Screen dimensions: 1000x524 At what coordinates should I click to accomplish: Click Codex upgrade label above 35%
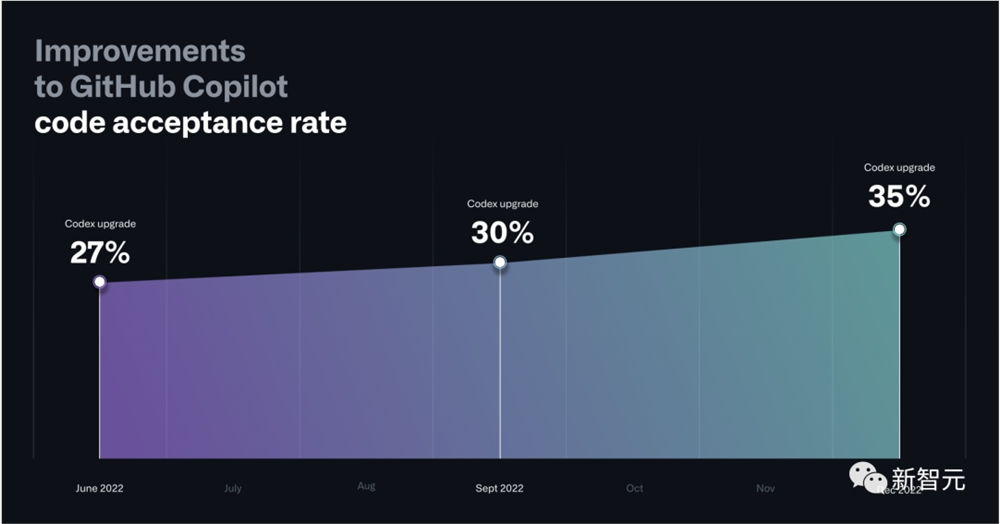899,168
